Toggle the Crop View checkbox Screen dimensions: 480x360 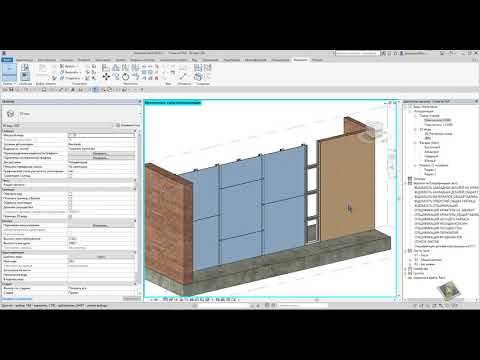tap(70, 194)
